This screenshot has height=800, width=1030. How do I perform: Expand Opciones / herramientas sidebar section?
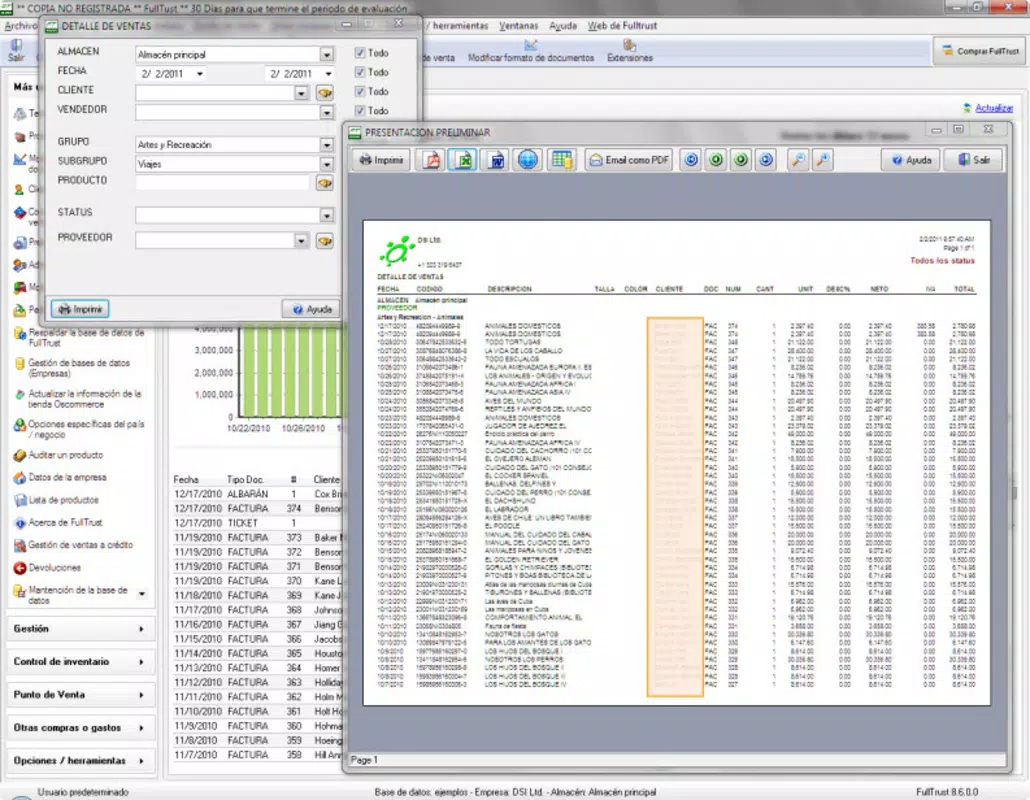(80, 761)
